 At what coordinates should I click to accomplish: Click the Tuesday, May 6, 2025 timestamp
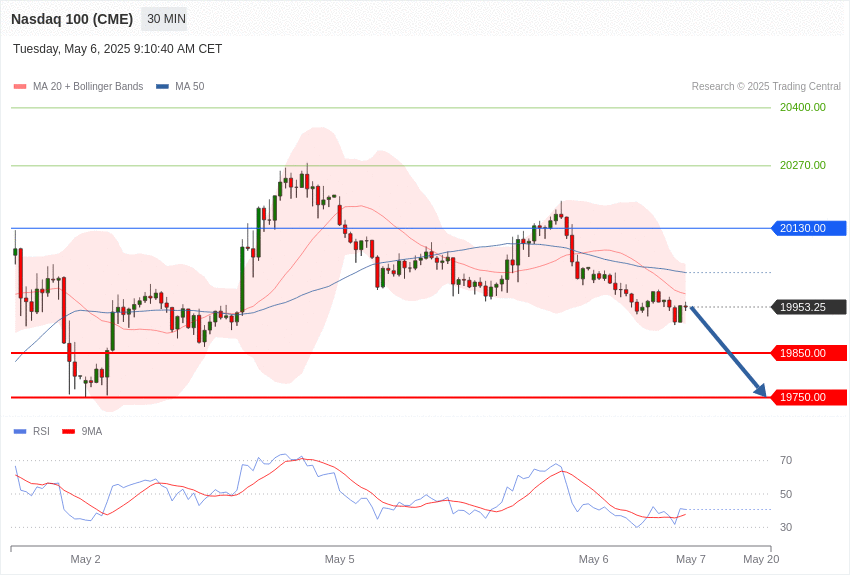coord(118,49)
